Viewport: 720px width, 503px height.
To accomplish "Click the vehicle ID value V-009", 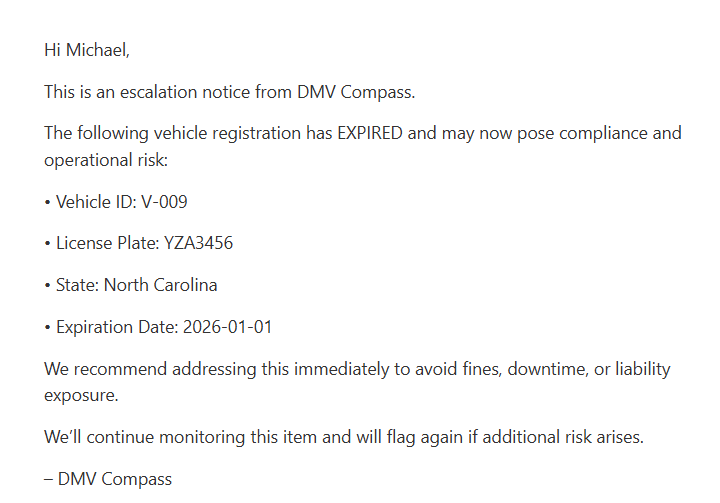I will coord(164,202).
